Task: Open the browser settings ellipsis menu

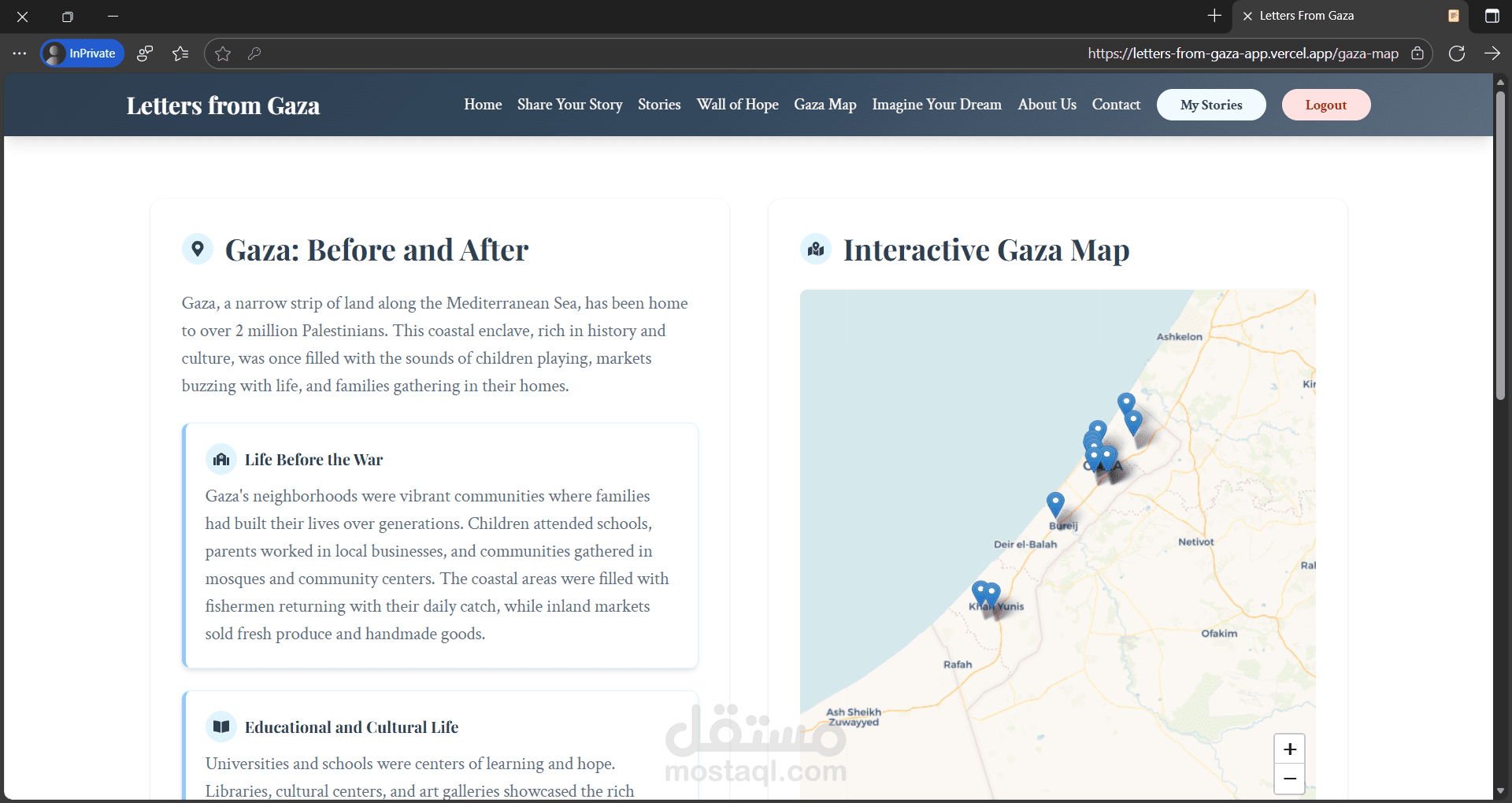Action: 20,54
